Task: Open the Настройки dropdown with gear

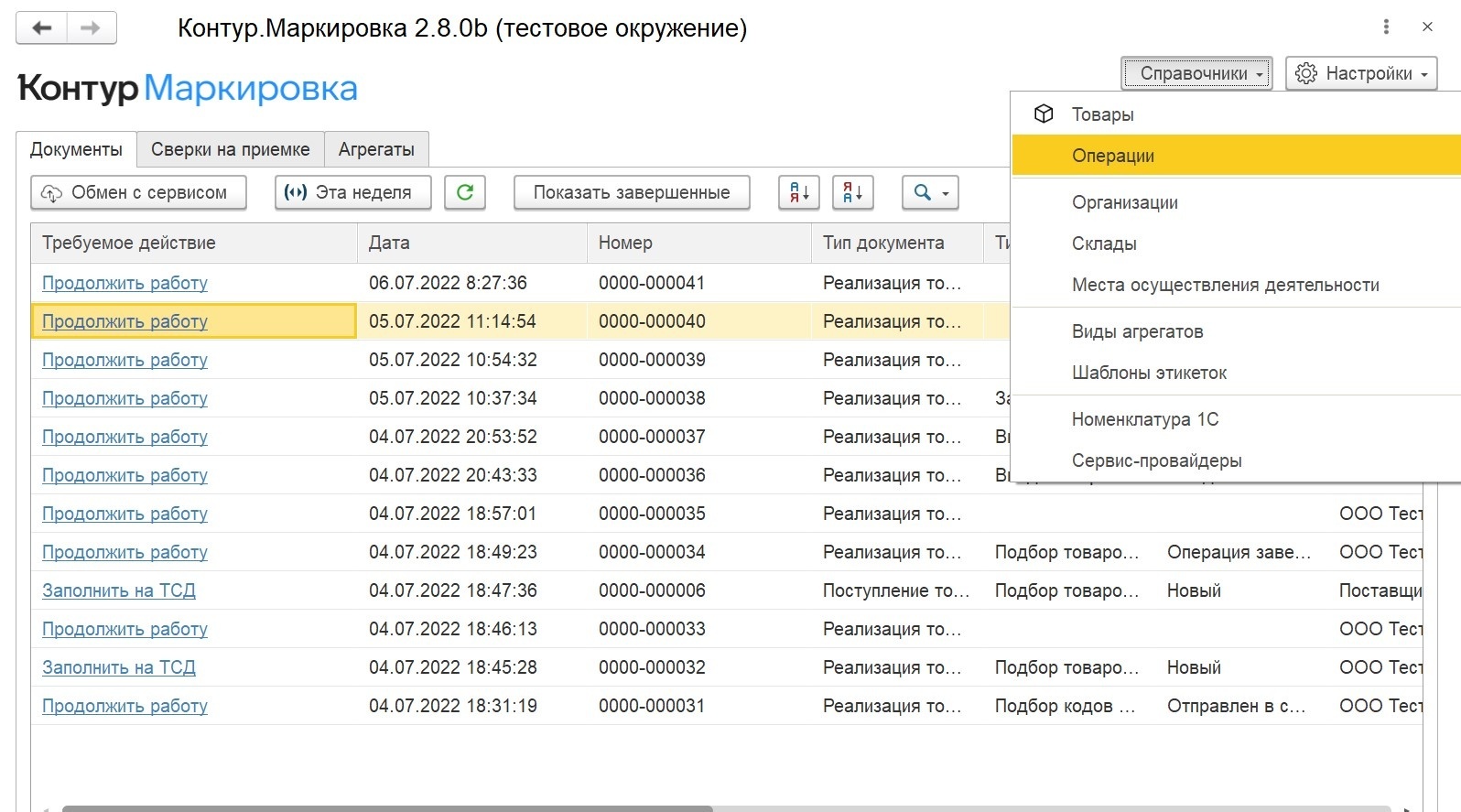Action: 1361,73
